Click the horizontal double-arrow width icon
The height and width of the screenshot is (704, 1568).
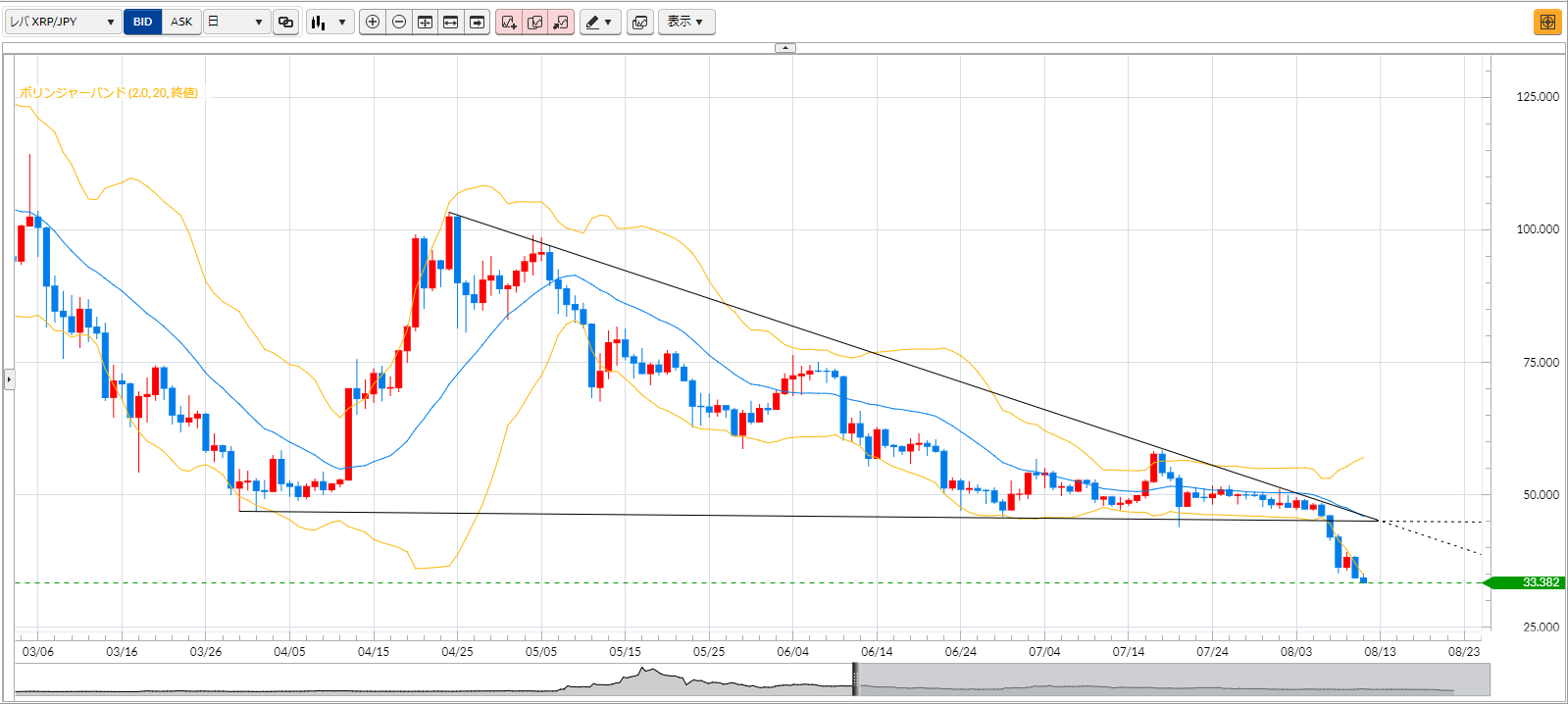click(x=451, y=22)
